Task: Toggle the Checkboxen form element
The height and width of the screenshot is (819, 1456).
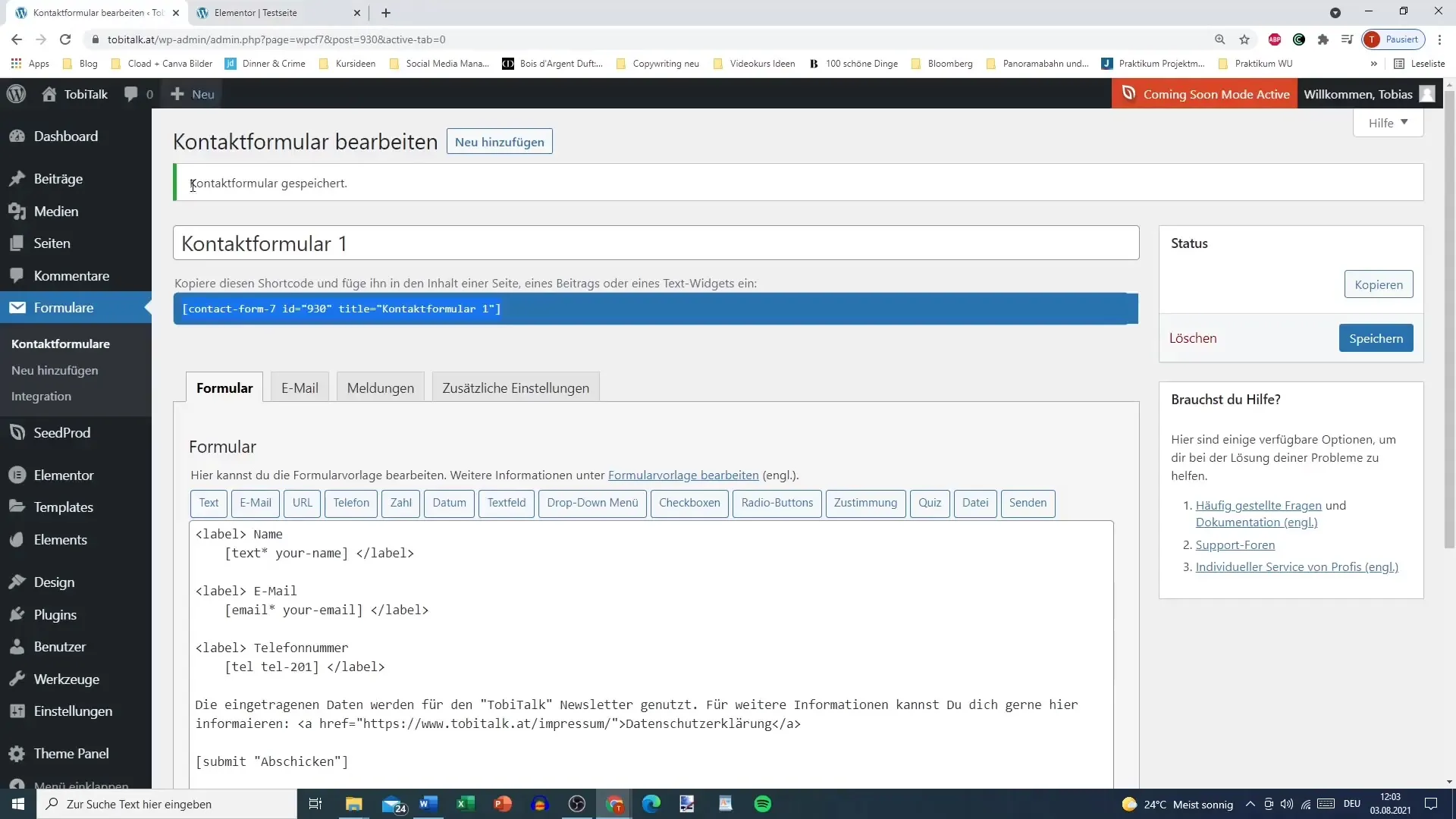Action: point(689,502)
